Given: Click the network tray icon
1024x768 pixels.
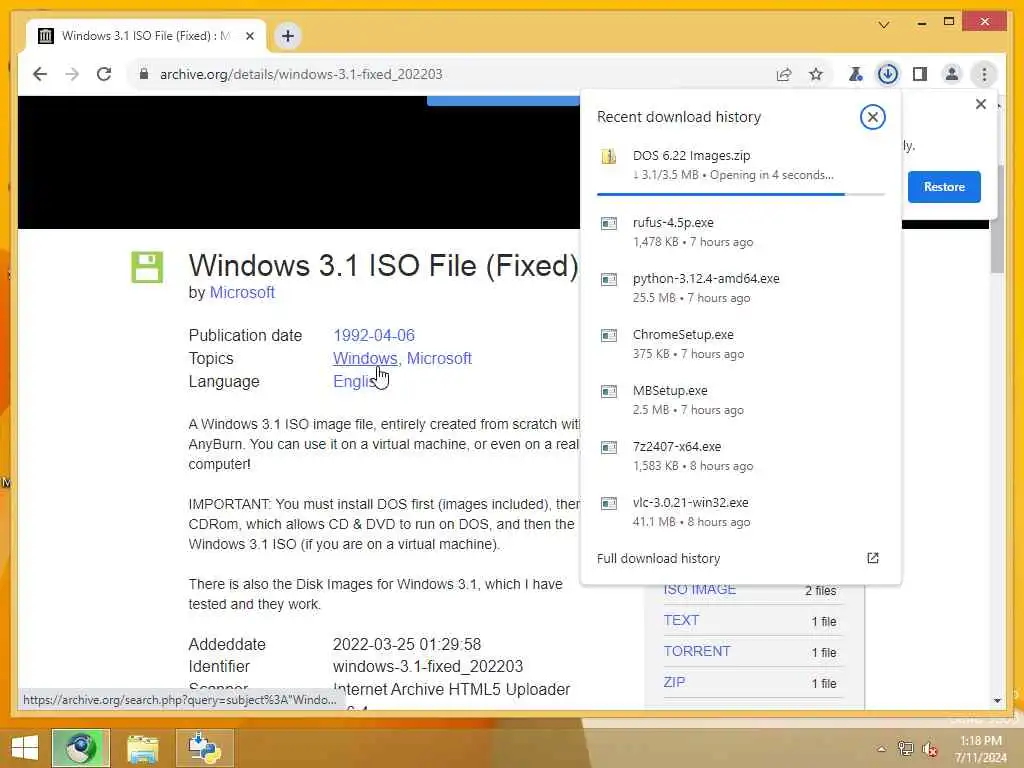Looking at the screenshot, I should (905, 748).
